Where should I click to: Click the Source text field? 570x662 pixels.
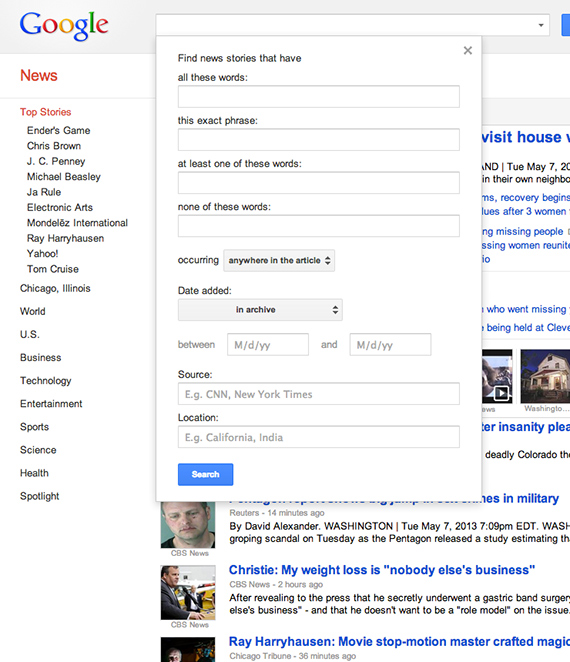pos(319,394)
